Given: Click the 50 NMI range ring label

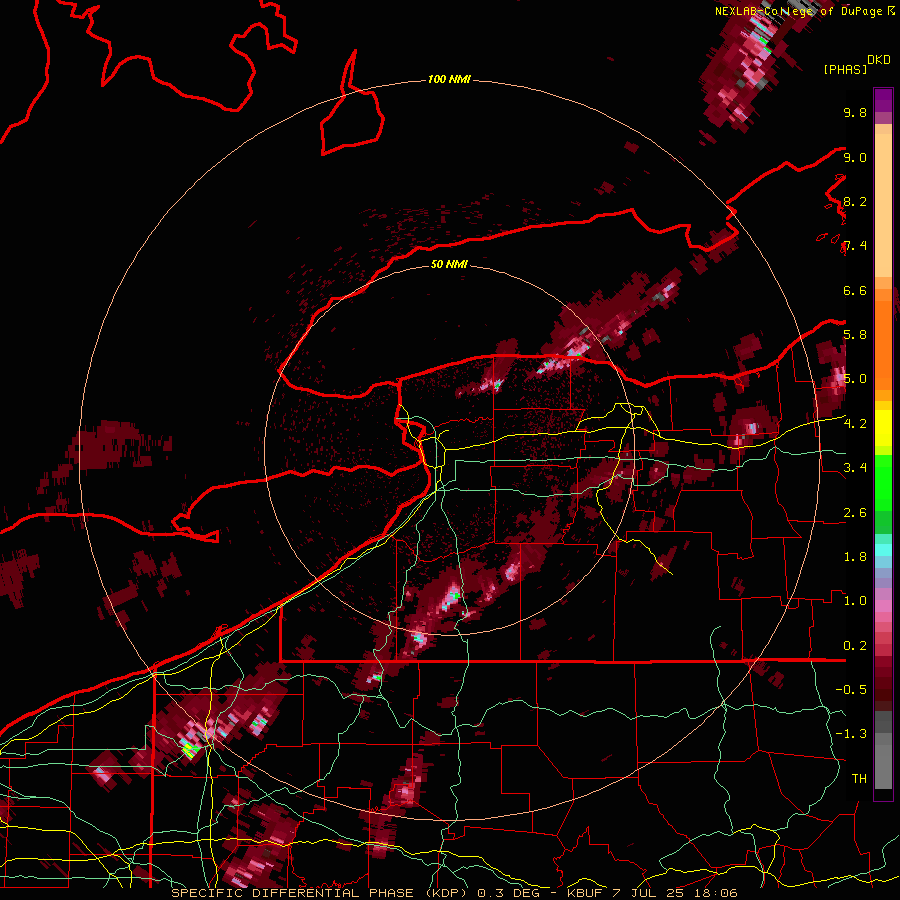Looking at the screenshot, I should 449,264.
